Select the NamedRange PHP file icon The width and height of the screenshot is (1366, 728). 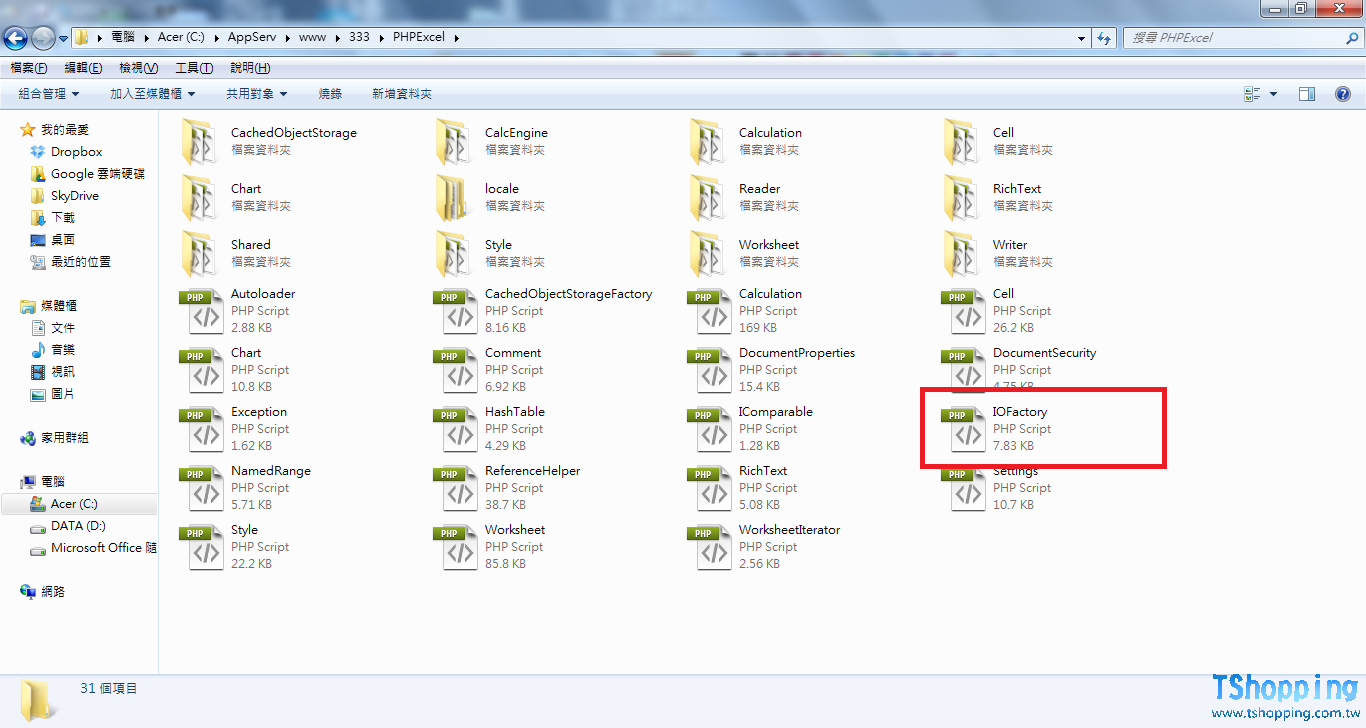pyautogui.click(x=201, y=489)
